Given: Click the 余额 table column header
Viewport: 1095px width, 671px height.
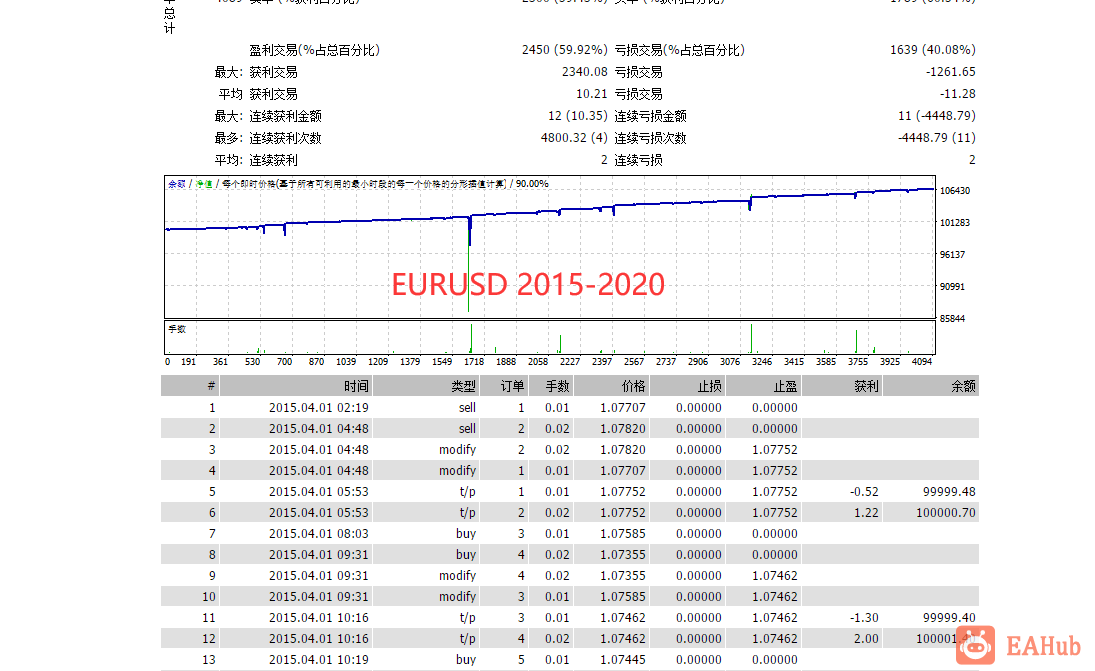Looking at the screenshot, I should point(931,386).
